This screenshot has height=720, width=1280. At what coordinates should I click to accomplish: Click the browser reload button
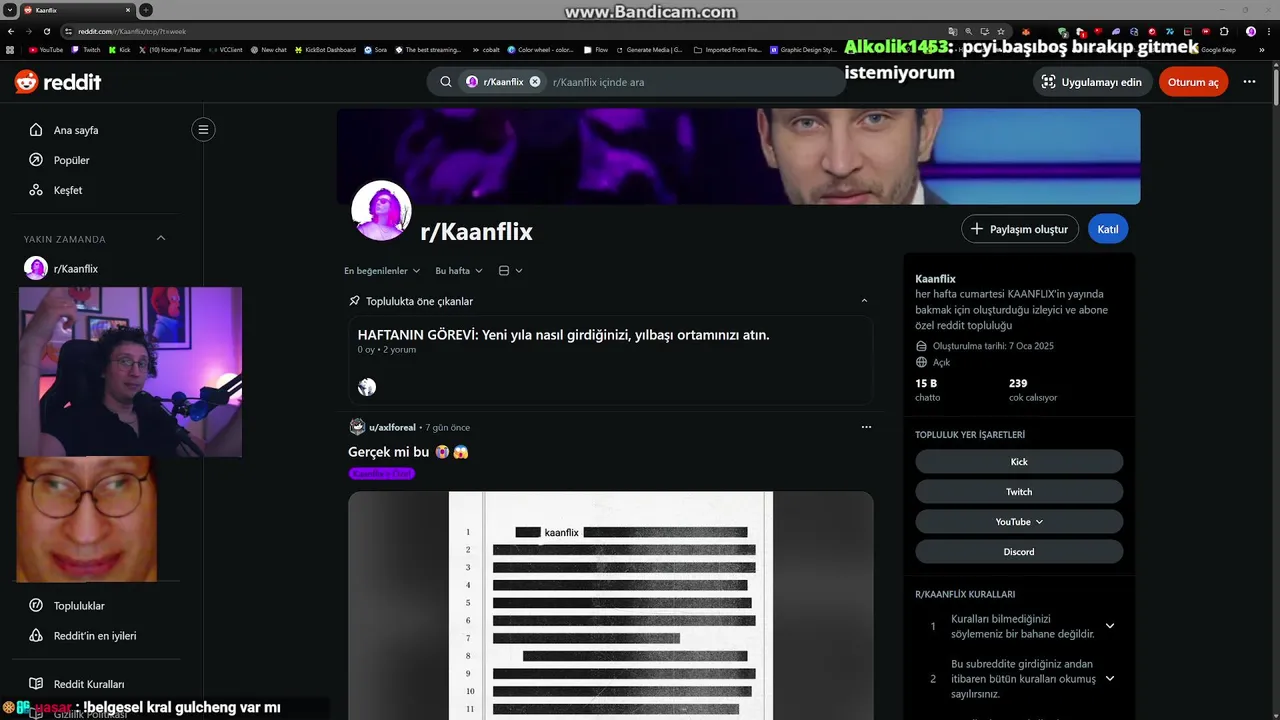click(47, 31)
